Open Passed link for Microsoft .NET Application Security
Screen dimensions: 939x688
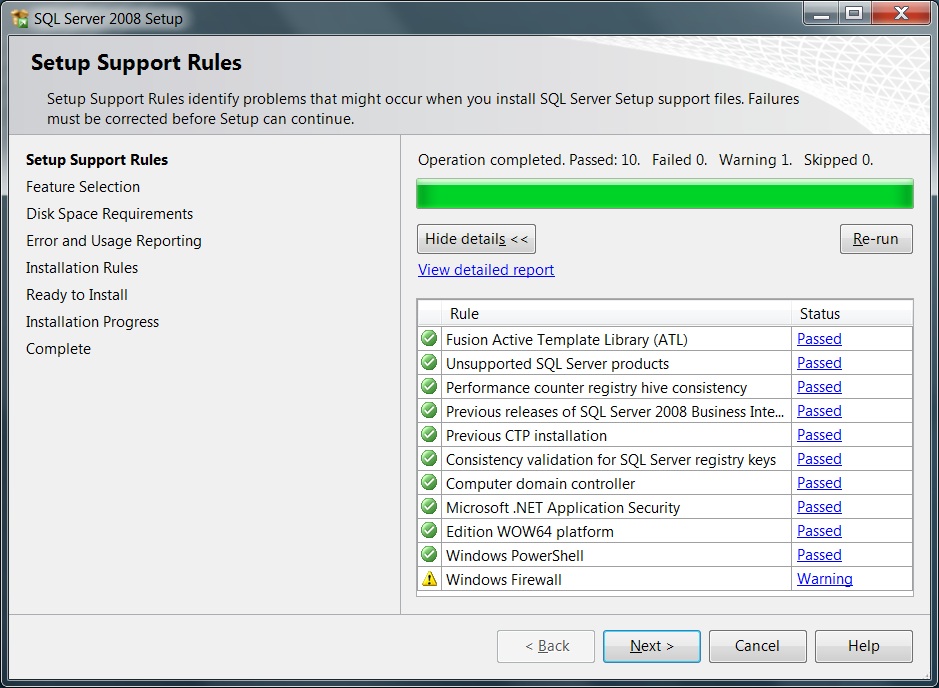pyautogui.click(x=819, y=507)
